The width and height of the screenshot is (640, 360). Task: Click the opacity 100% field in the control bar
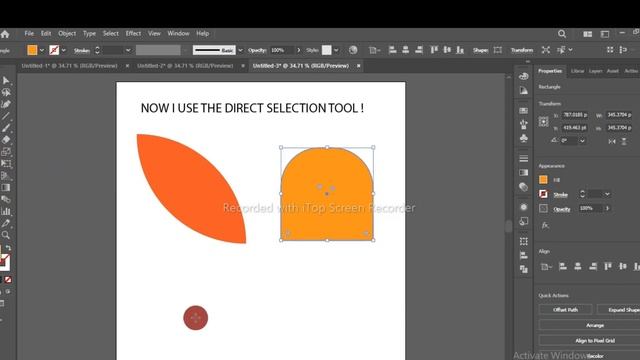pos(282,50)
